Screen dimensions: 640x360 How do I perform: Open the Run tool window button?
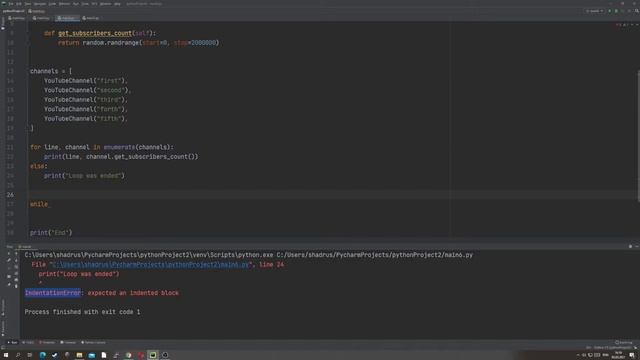12,342
